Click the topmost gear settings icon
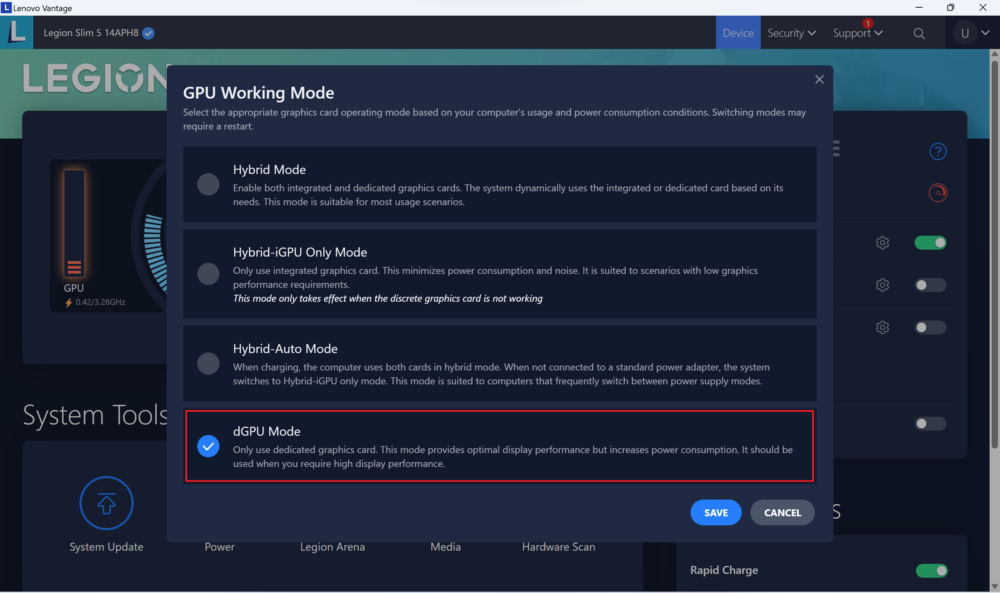1000x593 pixels. click(x=882, y=243)
